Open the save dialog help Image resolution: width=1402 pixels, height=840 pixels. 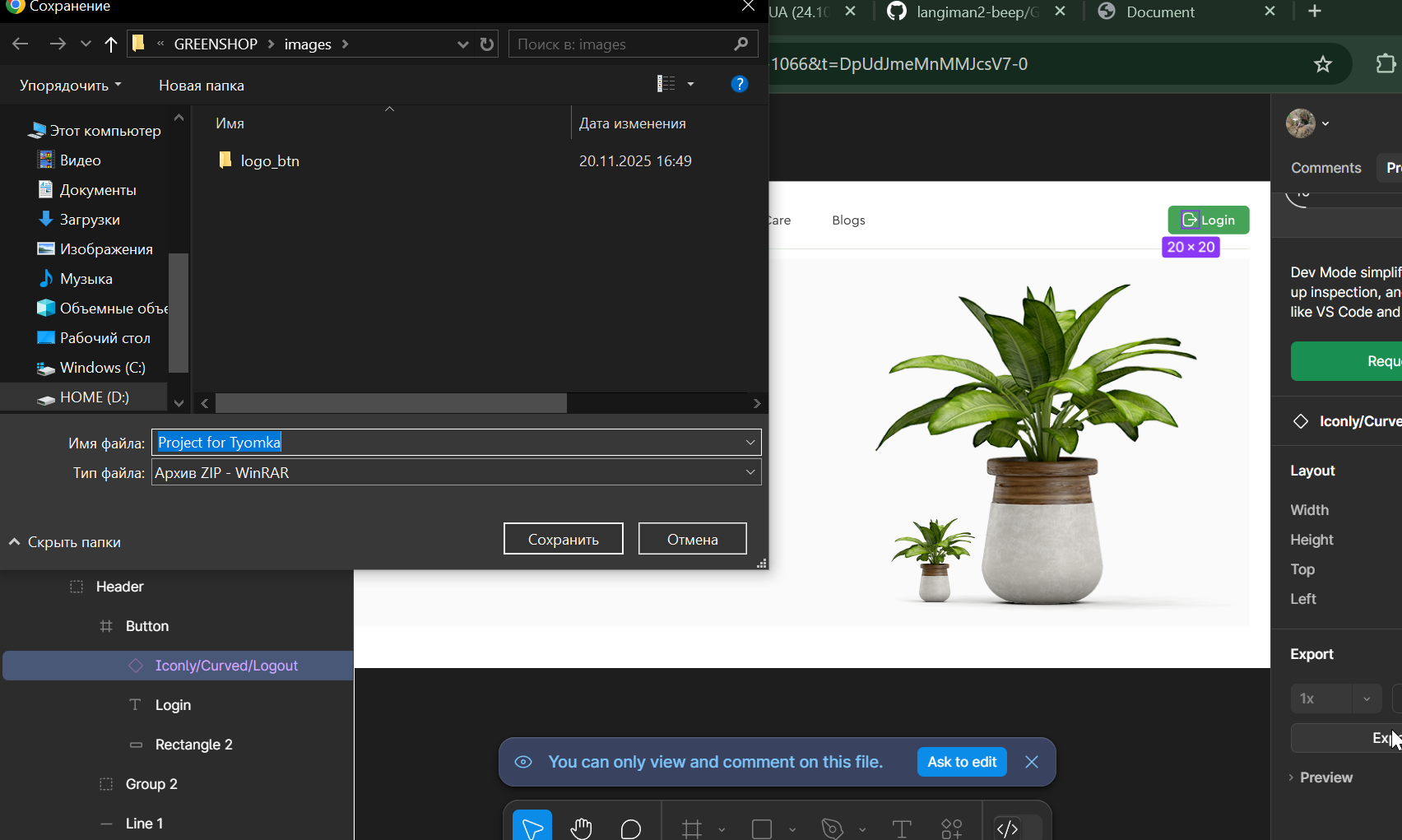pyautogui.click(x=740, y=84)
